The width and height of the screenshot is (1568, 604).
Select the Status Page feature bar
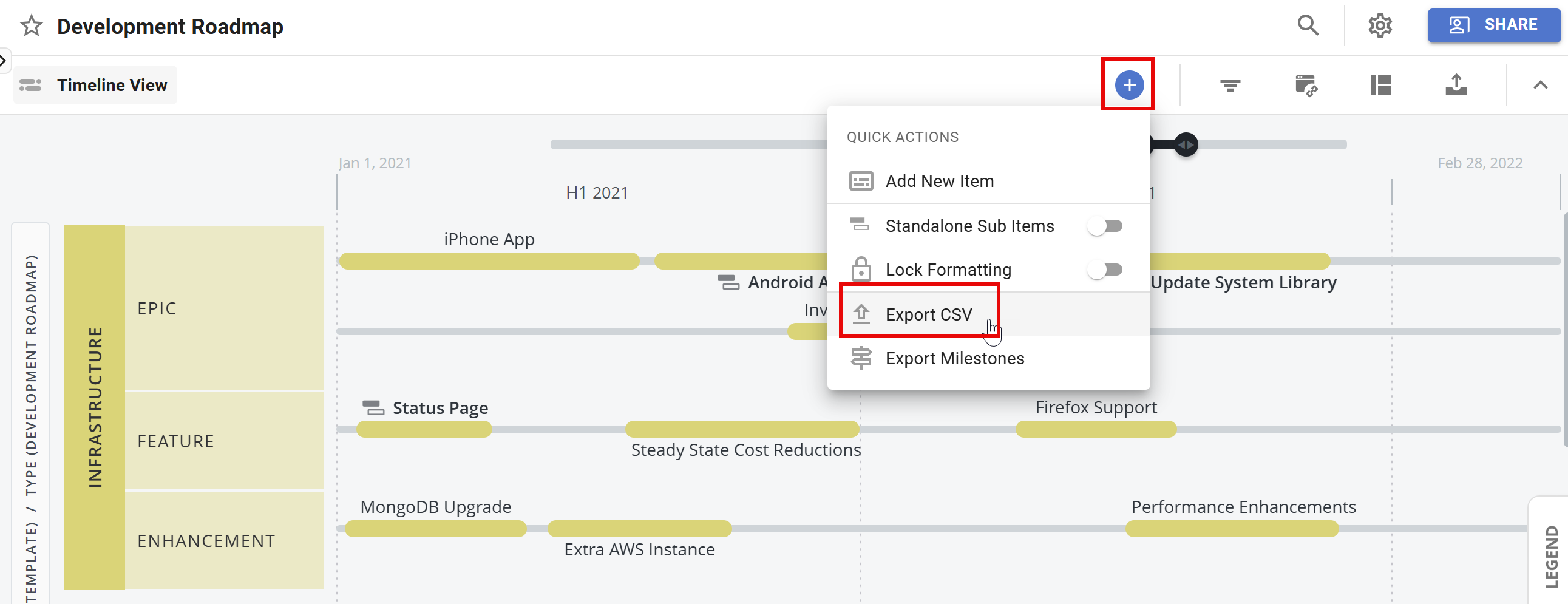(x=423, y=430)
